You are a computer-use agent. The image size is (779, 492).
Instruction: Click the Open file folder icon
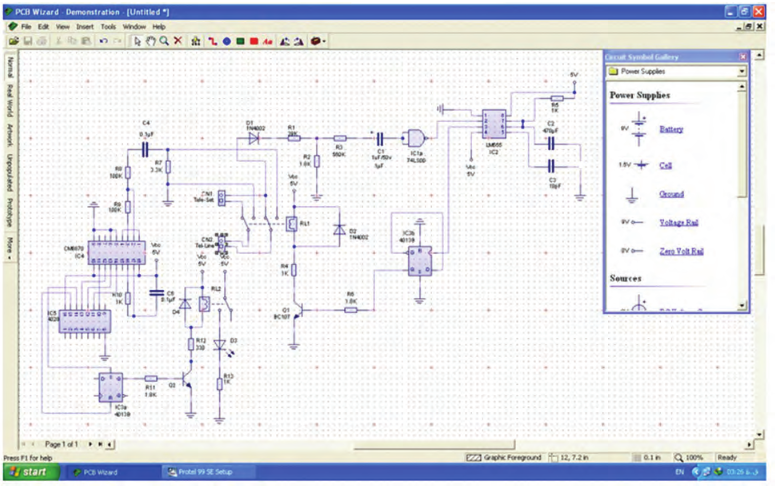13,41
